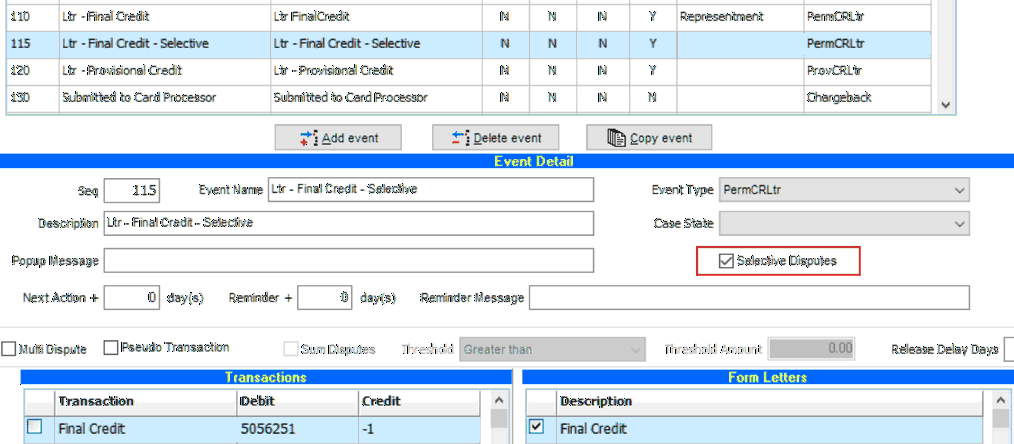Screen dimensions: 1014x444
Task: Click into the Event Name field
Action: (x=430, y=190)
